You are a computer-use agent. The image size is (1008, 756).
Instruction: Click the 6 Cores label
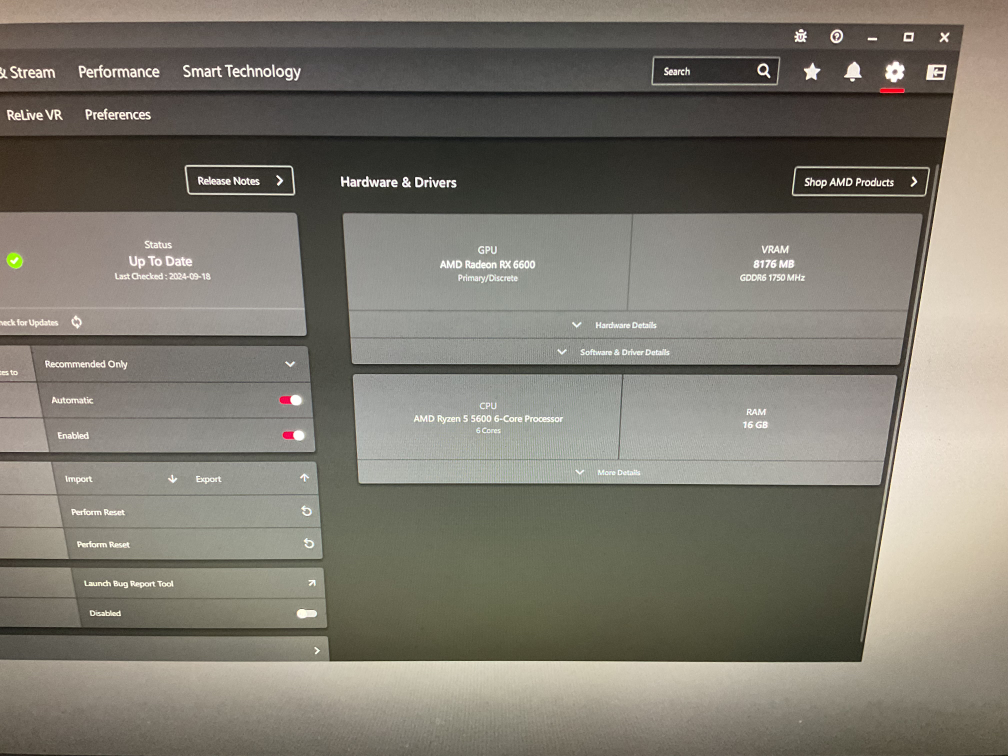[488, 431]
